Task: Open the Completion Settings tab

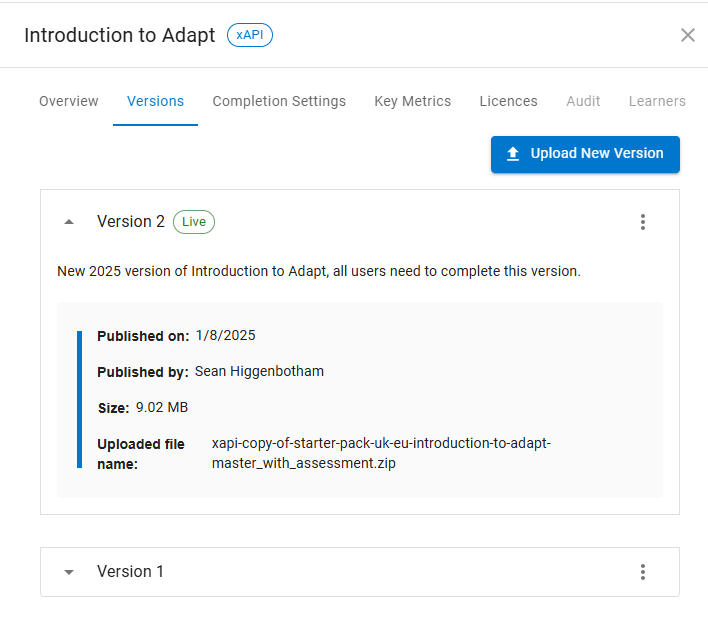Action: [x=279, y=101]
